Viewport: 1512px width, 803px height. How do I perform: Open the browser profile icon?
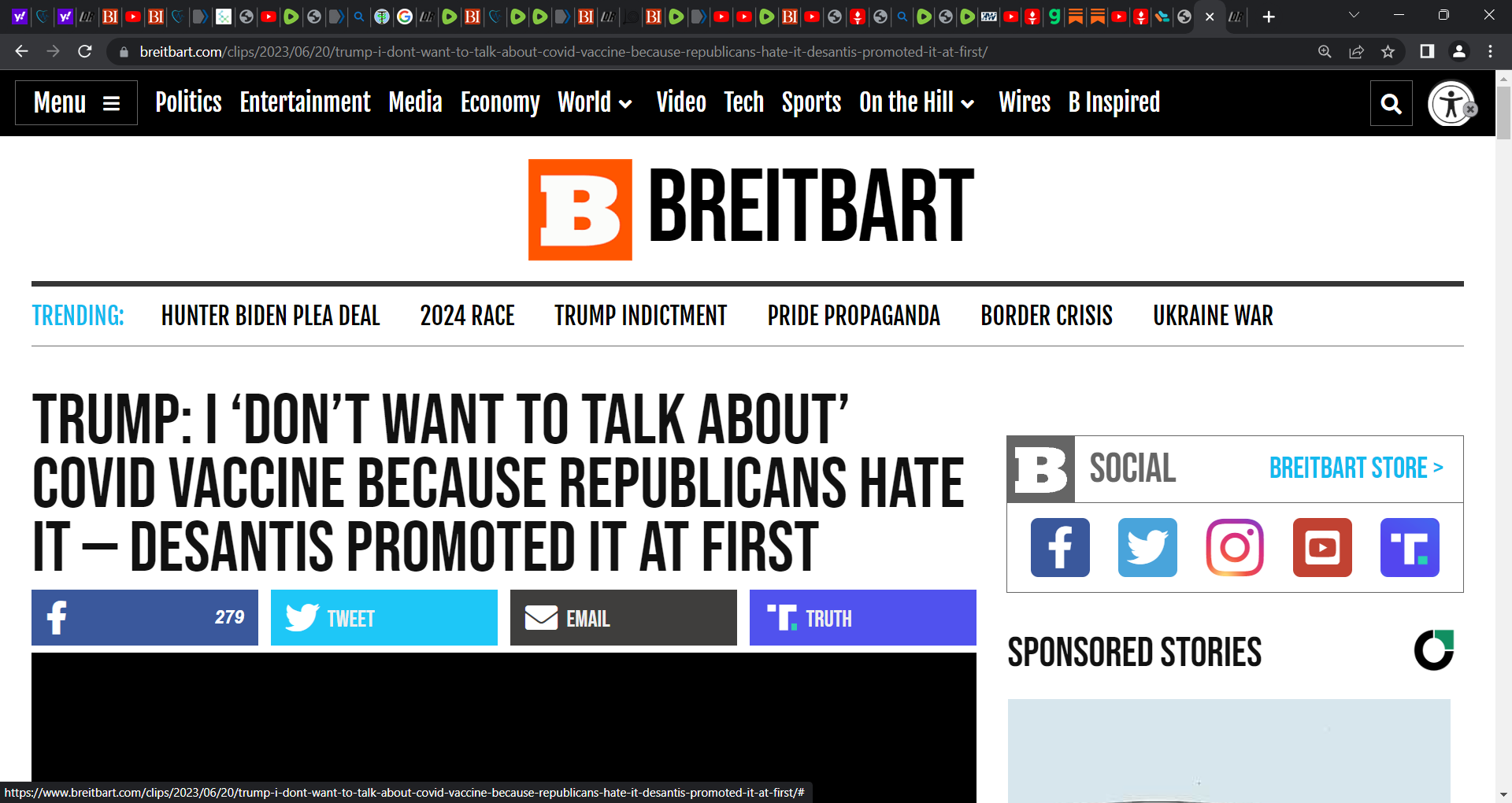[1458, 51]
